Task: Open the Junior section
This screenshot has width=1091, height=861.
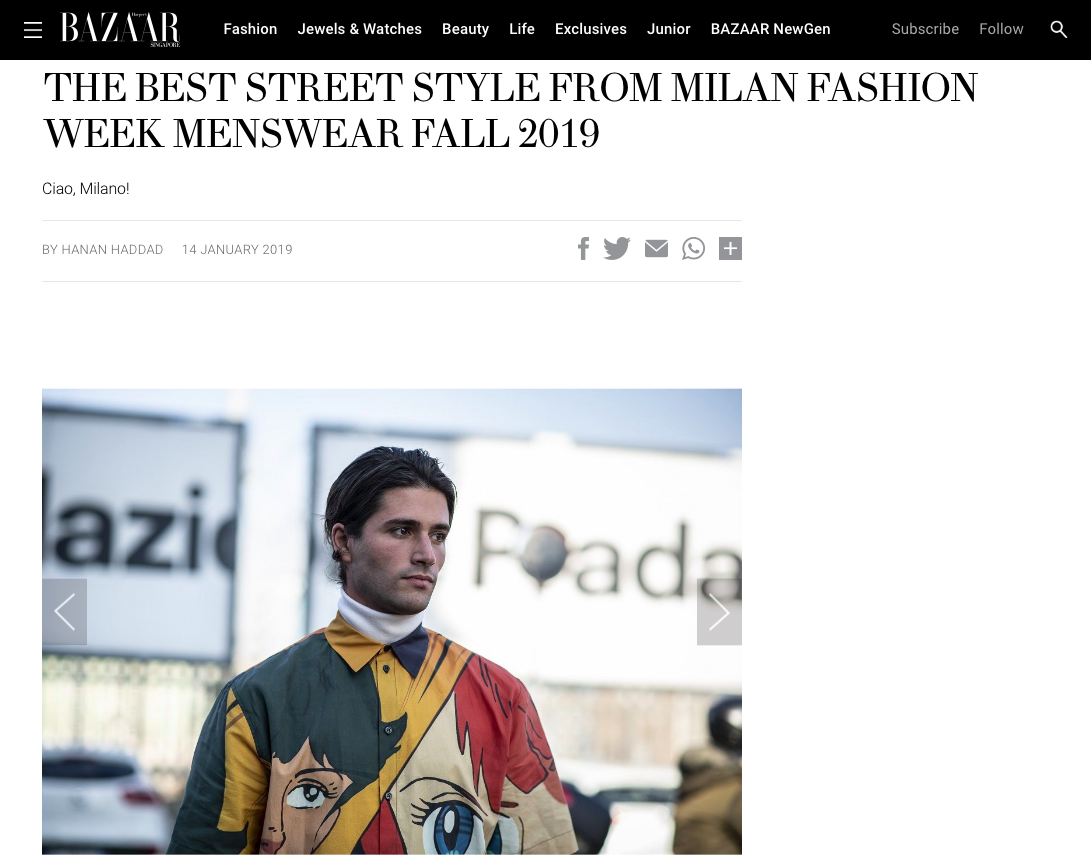Action: [668, 29]
